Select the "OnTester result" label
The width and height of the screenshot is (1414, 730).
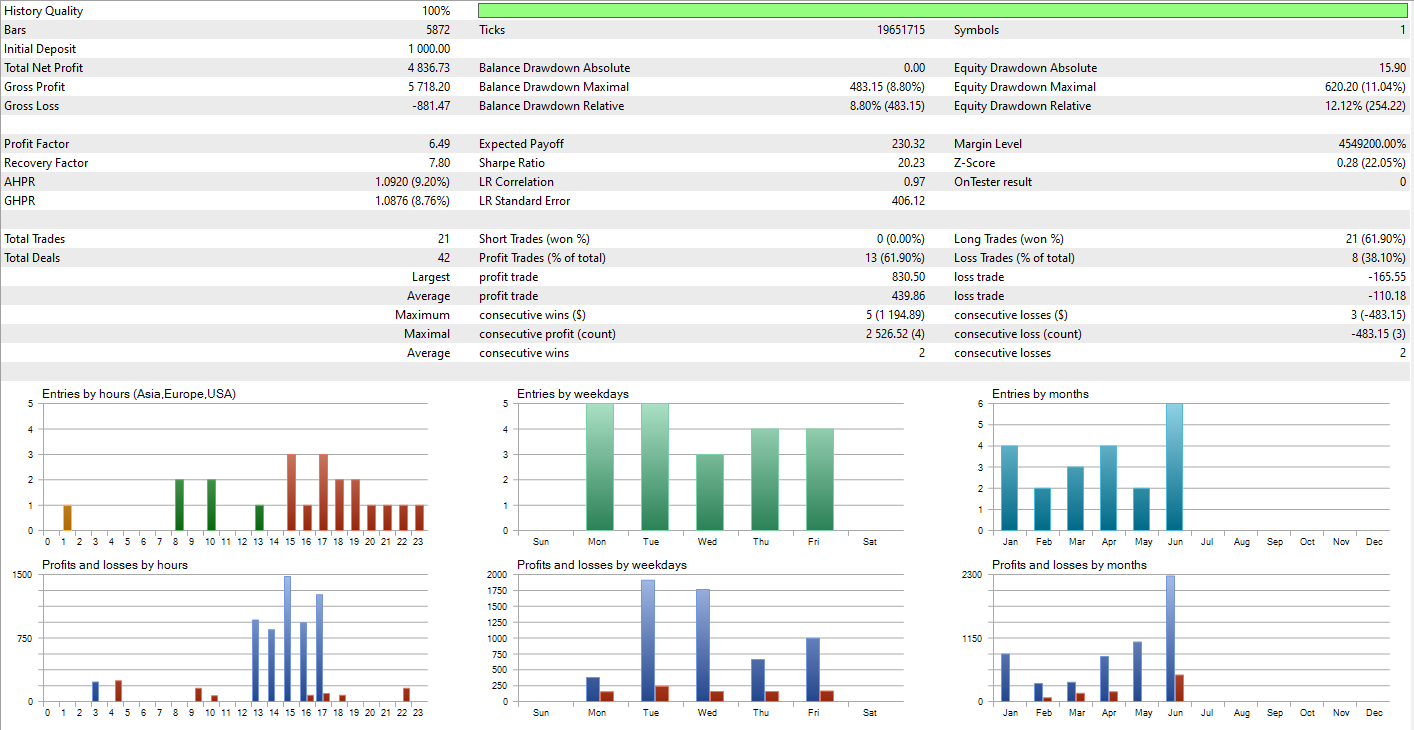coord(993,182)
